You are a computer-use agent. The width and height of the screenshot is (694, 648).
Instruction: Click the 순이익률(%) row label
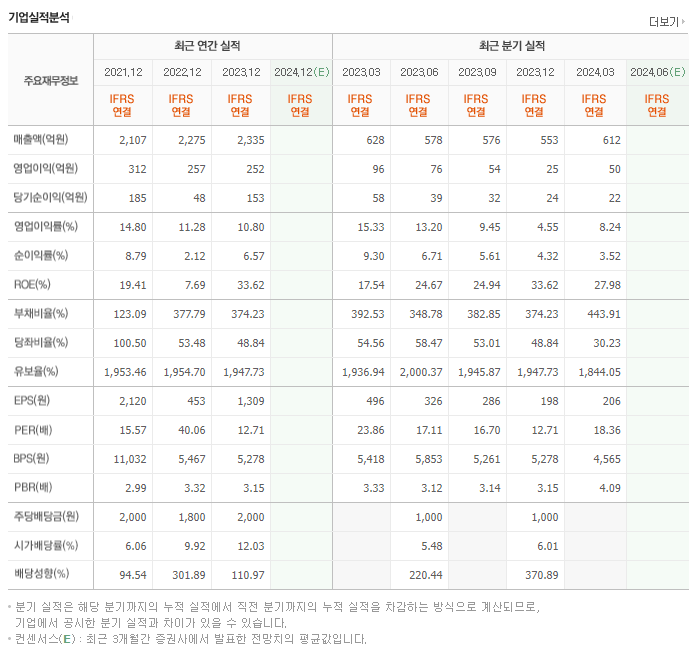click(41, 255)
